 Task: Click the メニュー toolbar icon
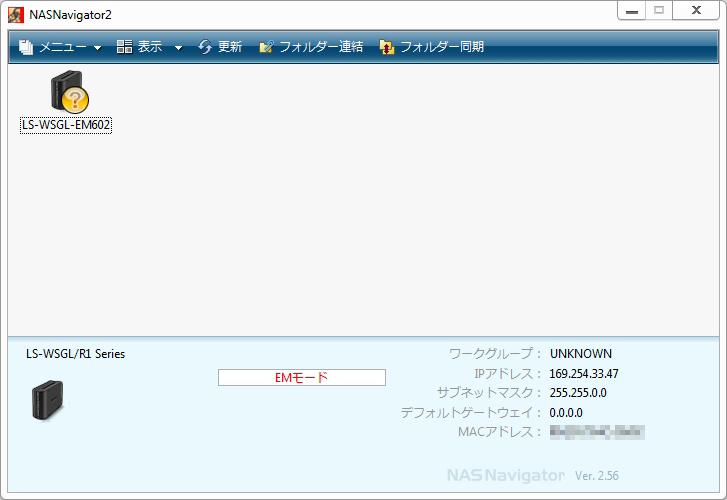26,47
